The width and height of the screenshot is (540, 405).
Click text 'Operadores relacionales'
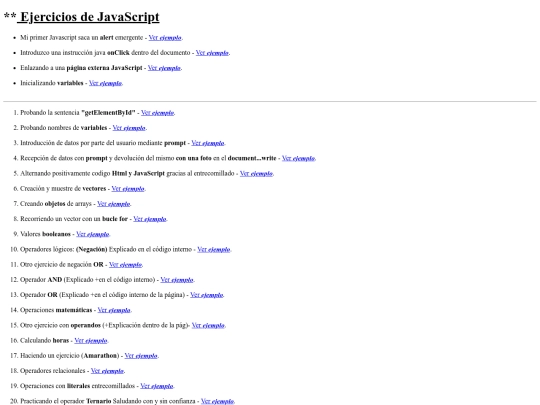point(53,370)
